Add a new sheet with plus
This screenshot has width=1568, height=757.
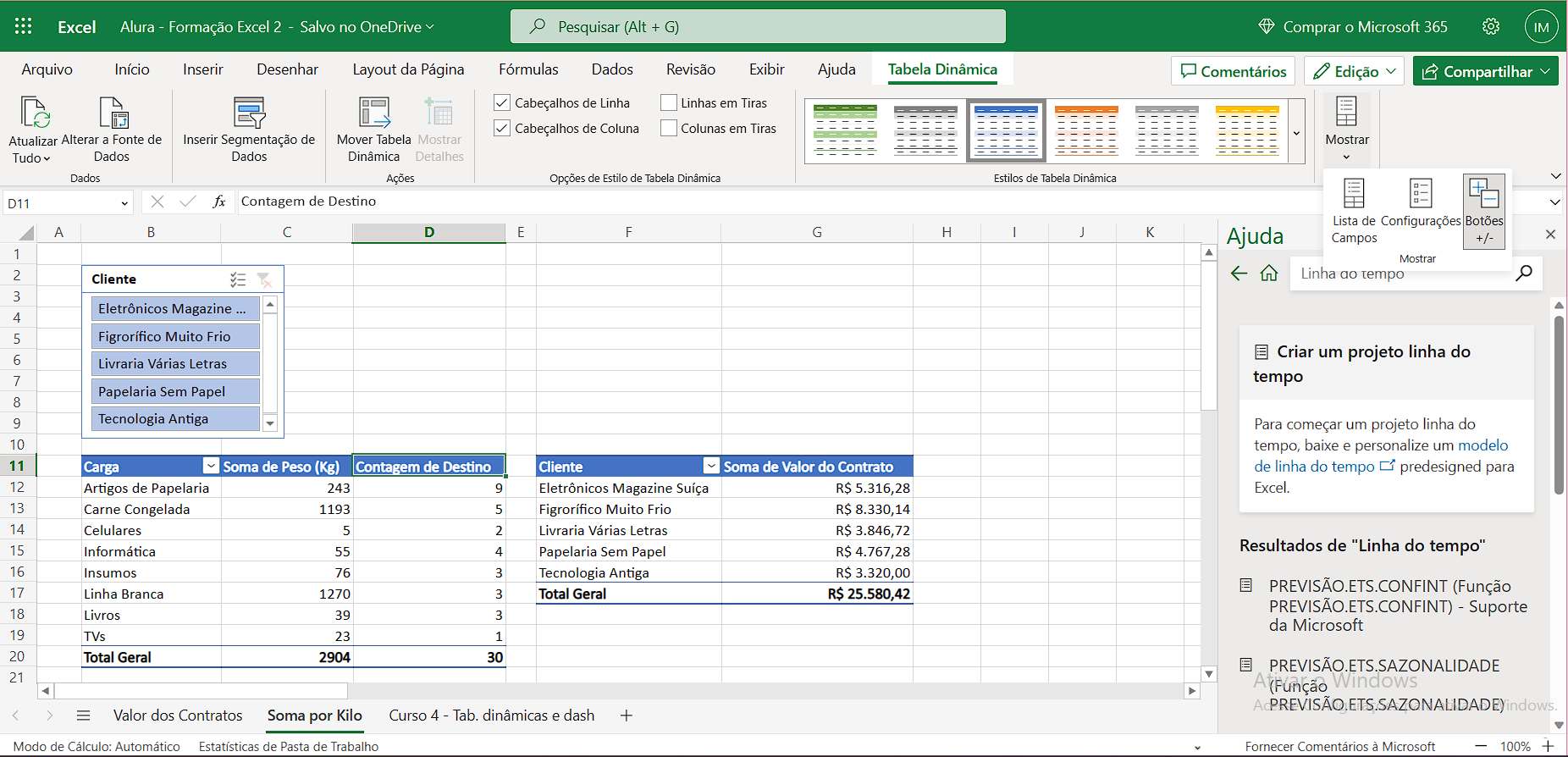[627, 716]
